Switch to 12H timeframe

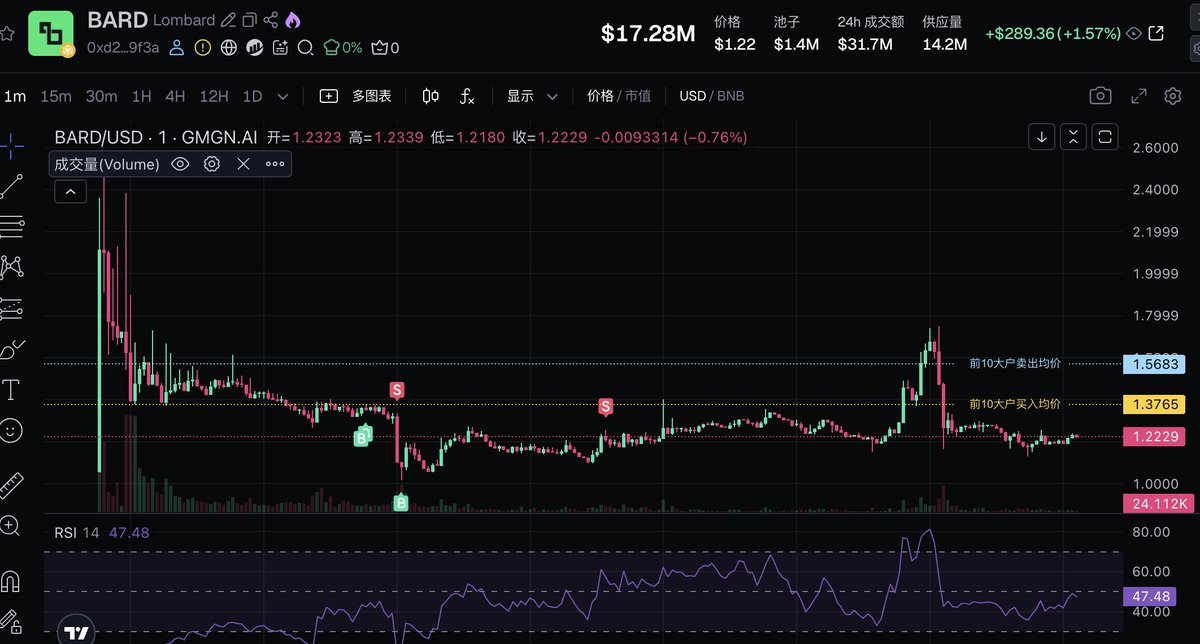(214, 96)
